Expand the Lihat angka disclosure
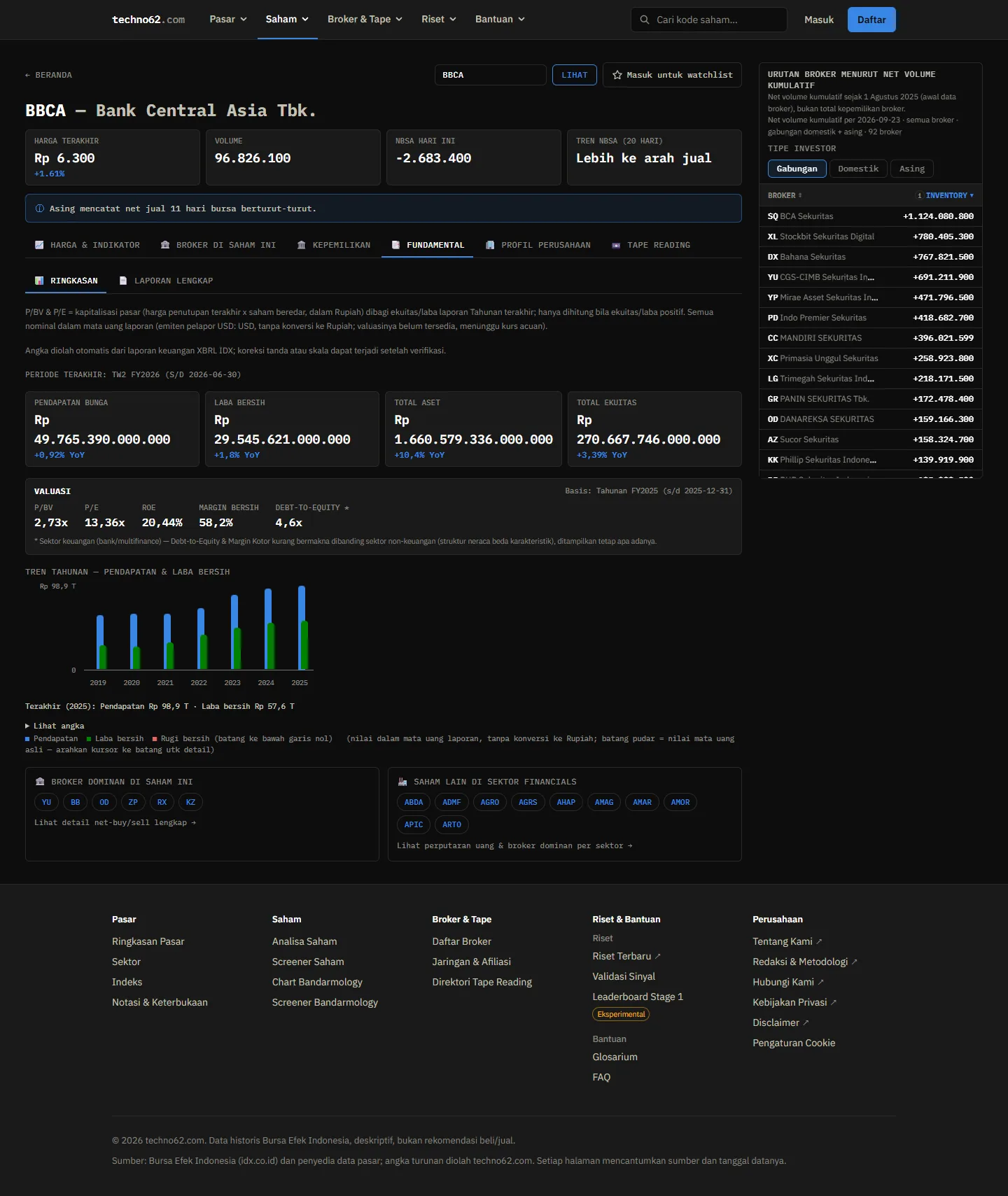1008x1196 pixels. [x=55, y=726]
